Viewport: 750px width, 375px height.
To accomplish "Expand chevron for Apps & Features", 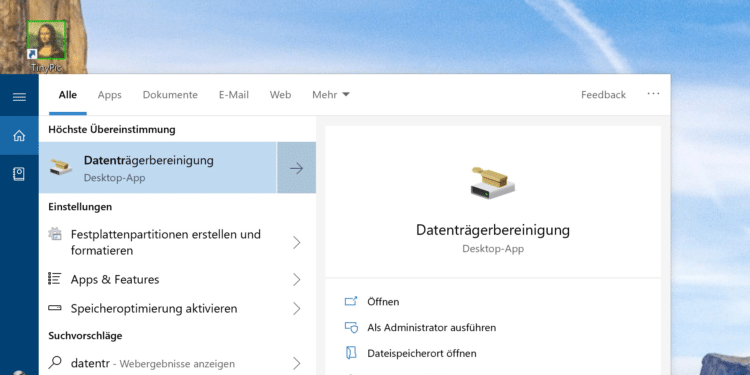I will [297, 279].
